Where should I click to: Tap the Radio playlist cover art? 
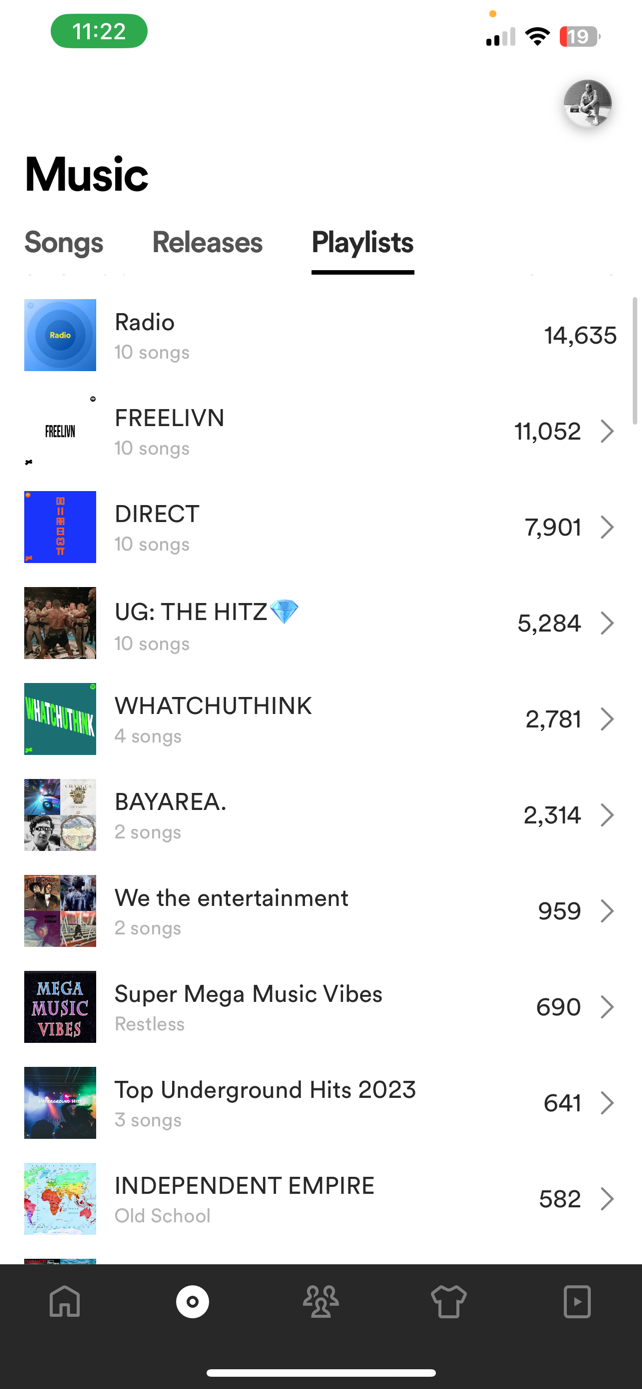click(60, 335)
